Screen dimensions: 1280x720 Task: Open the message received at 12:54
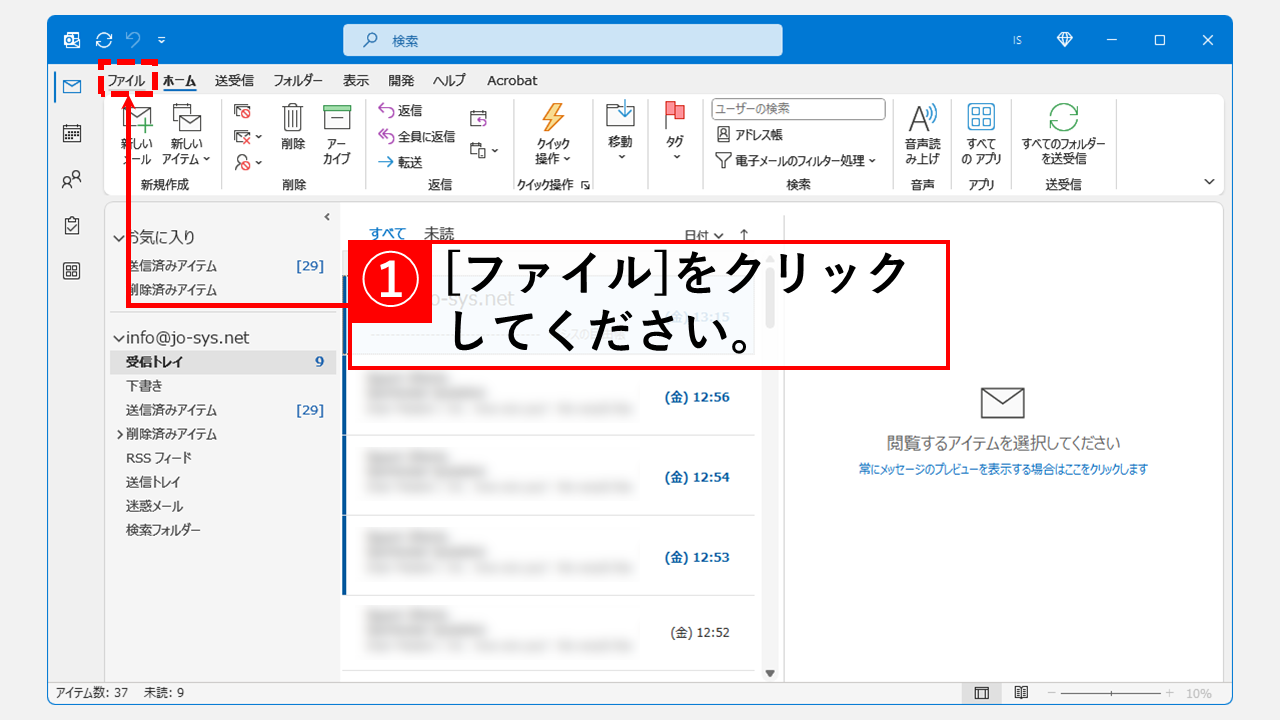549,476
